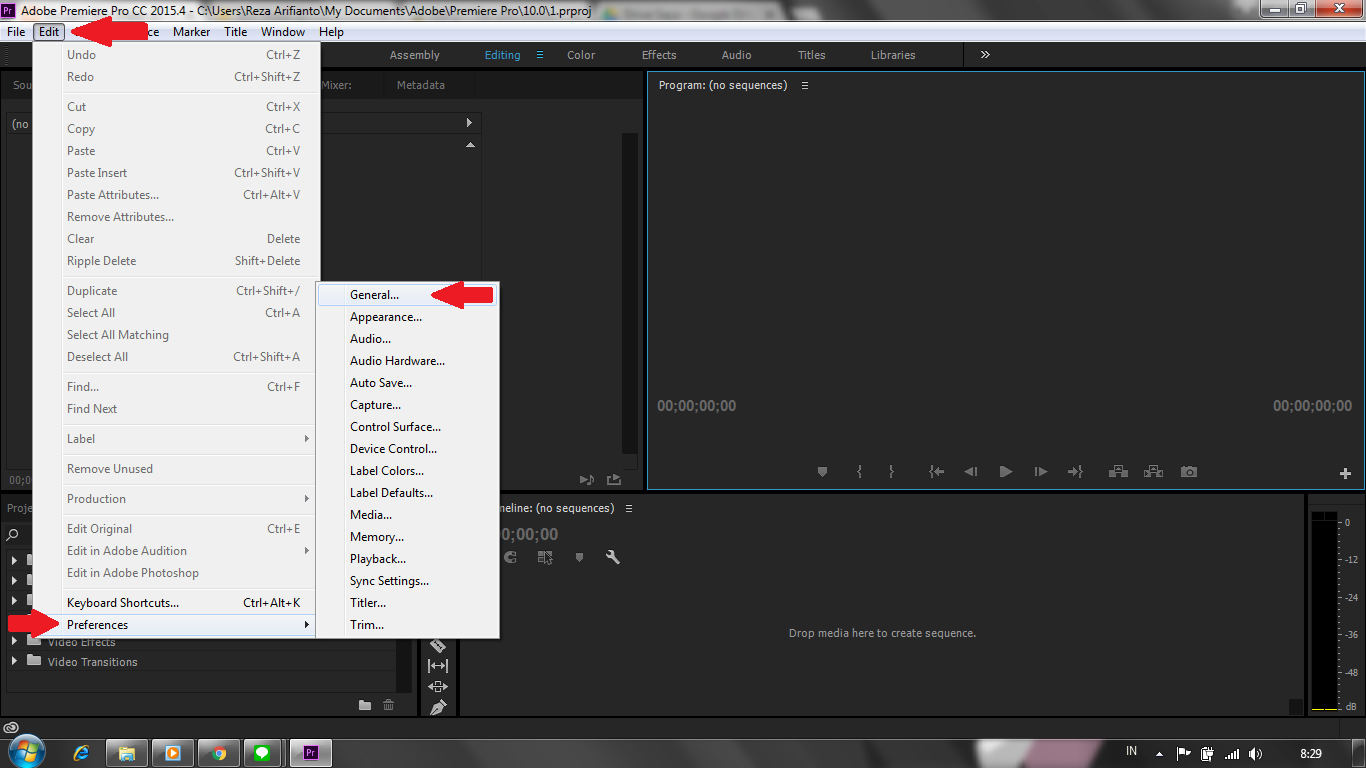Select the Razor tool
Image resolution: width=1366 pixels, height=768 pixels.
coord(437,645)
